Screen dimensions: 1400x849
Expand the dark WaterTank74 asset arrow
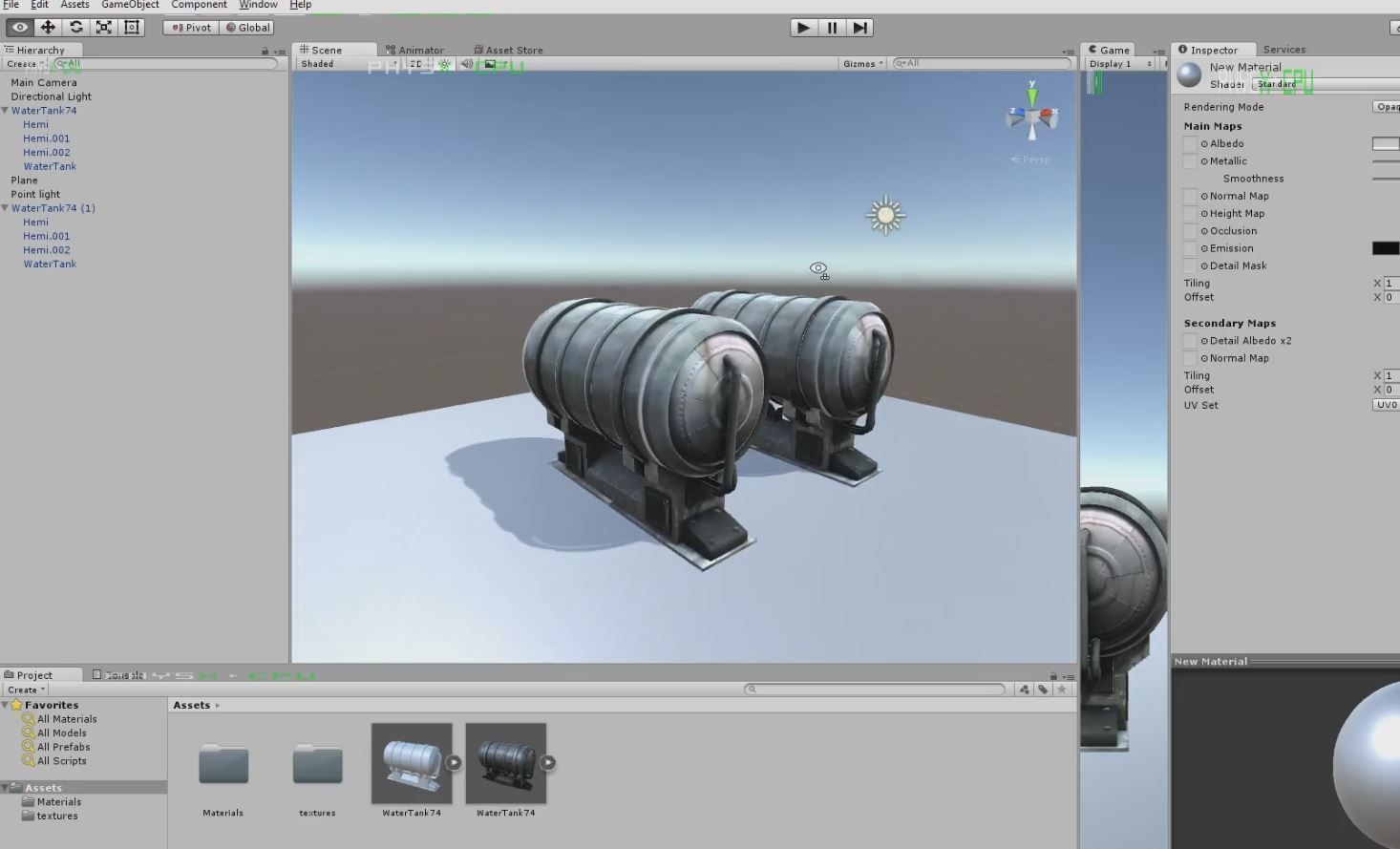(548, 763)
